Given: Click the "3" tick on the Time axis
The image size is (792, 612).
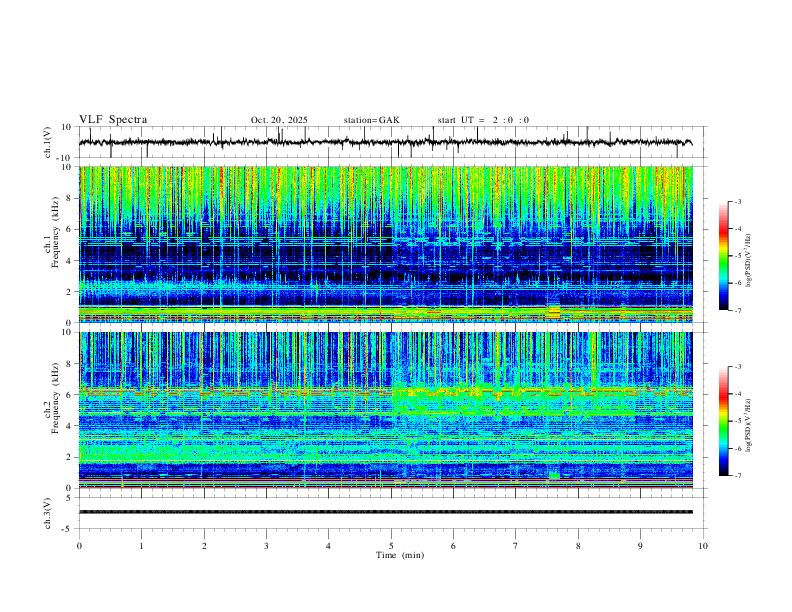Looking at the screenshot, I should (x=266, y=546).
